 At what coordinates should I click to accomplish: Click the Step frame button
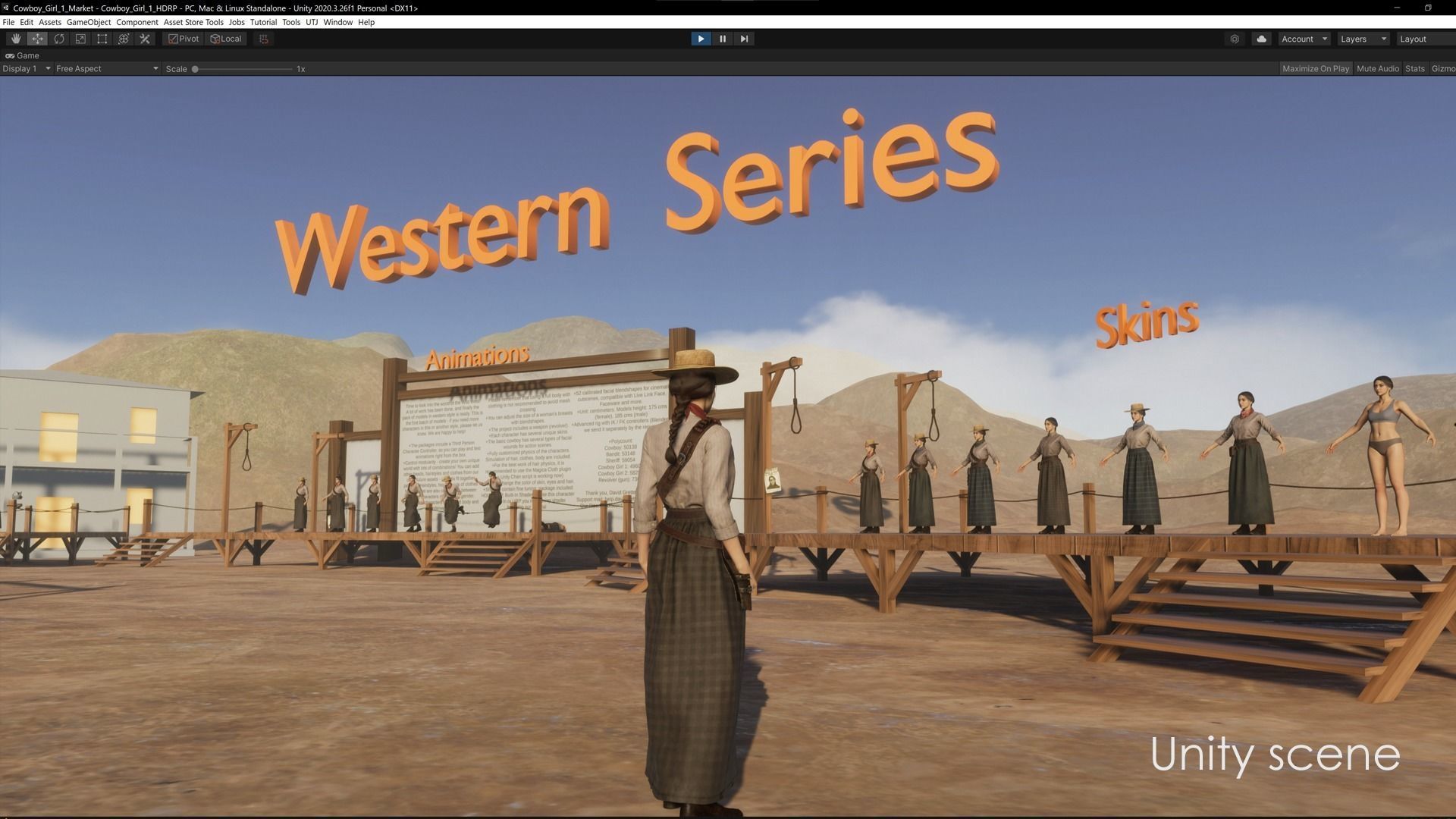pyautogui.click(x=744, y=39)
